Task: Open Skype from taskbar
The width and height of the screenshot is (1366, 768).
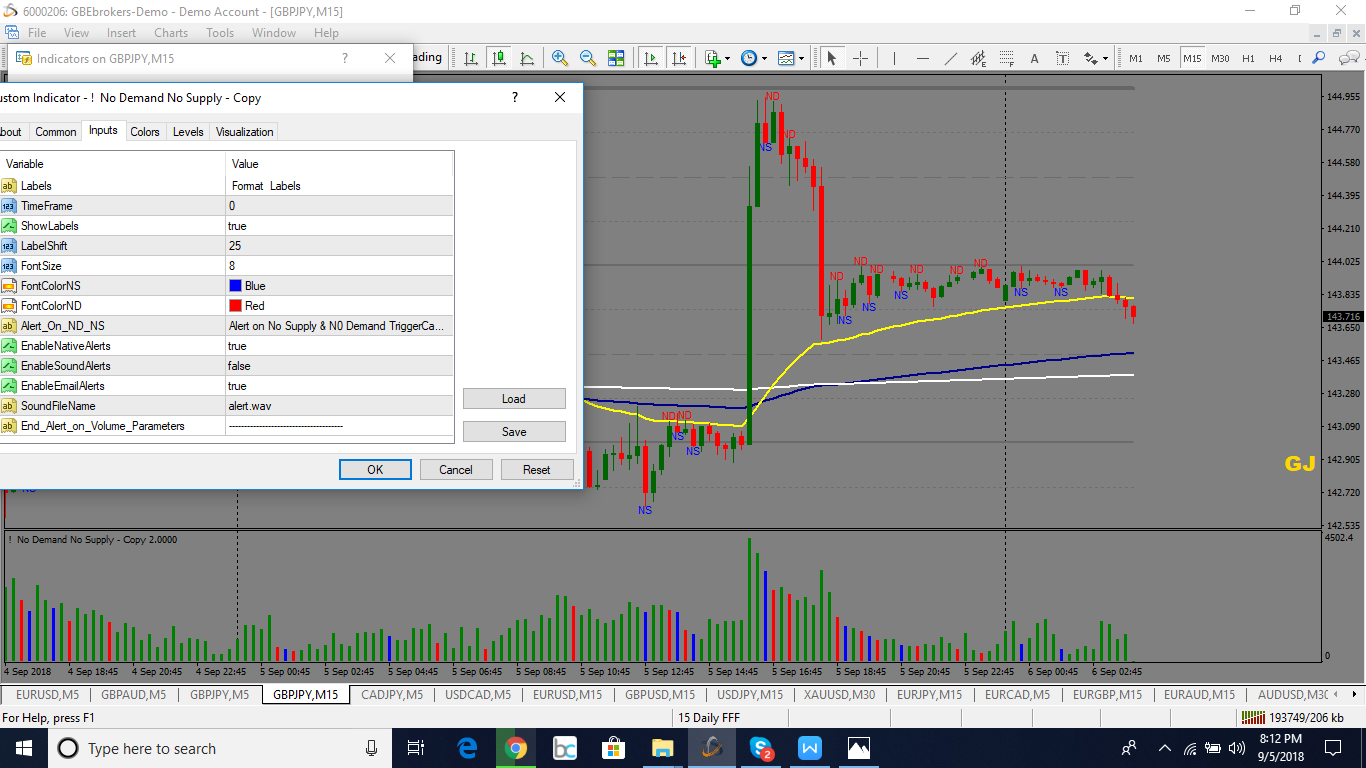Action: point(761,748)
